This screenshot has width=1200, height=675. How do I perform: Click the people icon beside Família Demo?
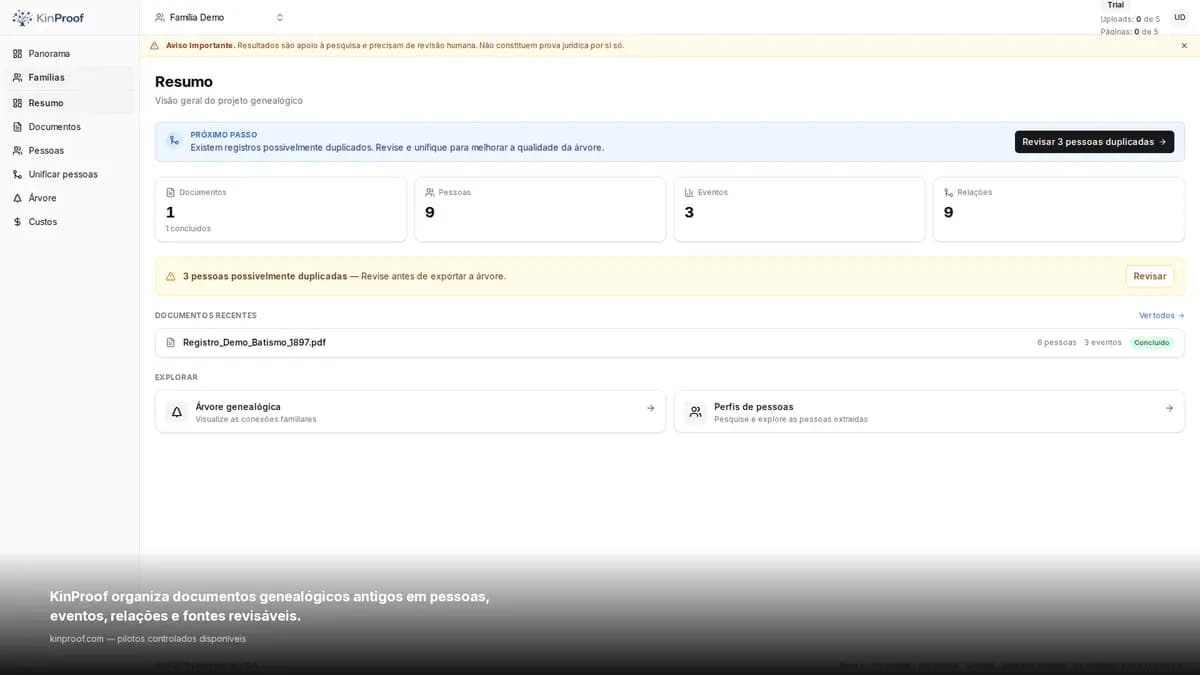(x=160, y=17)
